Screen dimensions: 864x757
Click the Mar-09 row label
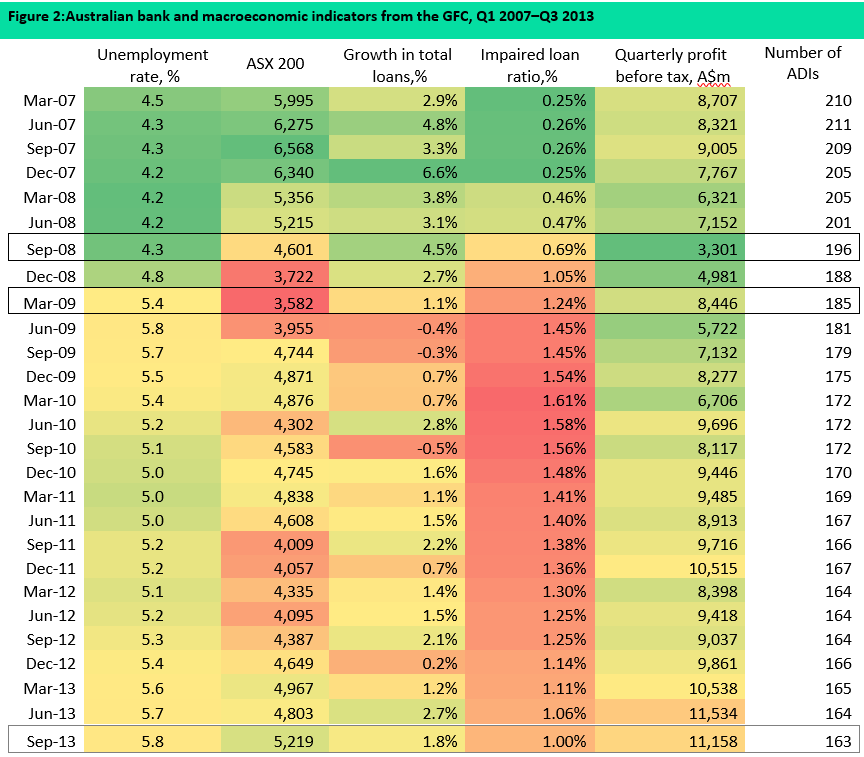coord(46,302)
